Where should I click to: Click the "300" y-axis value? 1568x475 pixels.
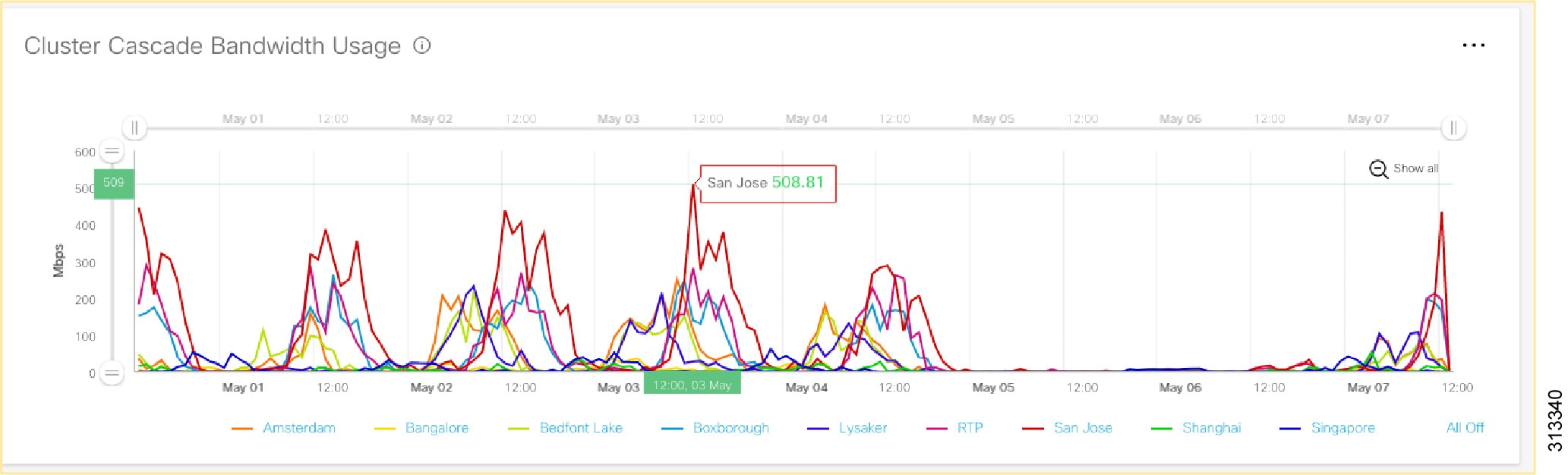coord(85,263)
